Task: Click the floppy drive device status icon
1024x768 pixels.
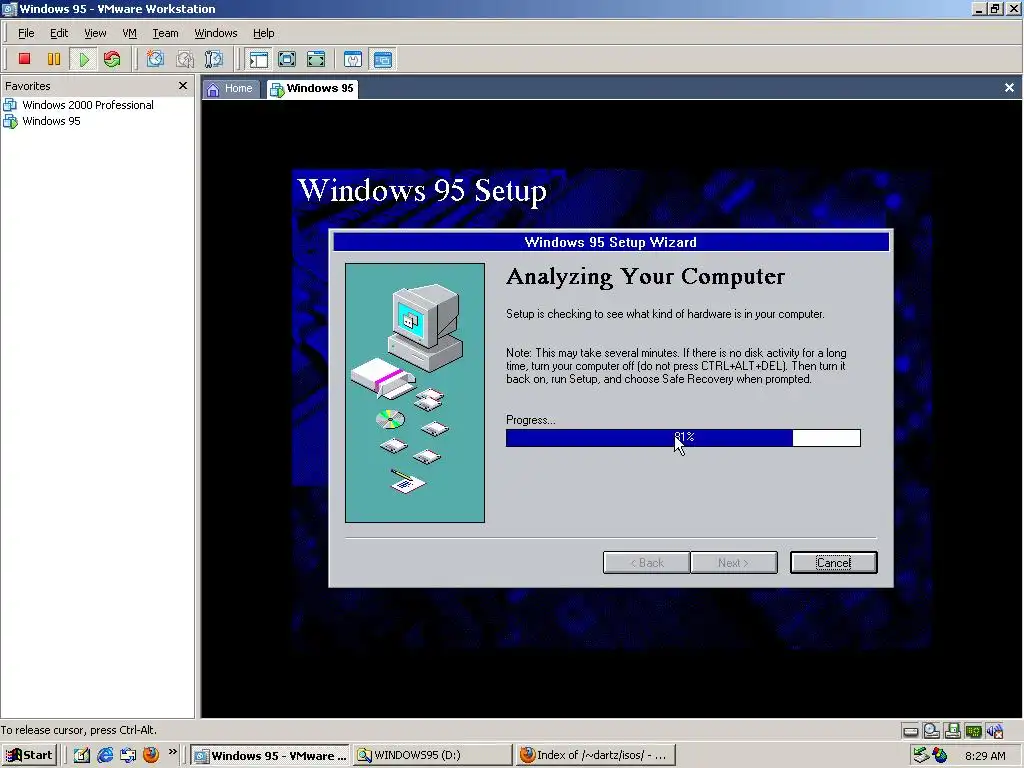Action: click(952, 731)
